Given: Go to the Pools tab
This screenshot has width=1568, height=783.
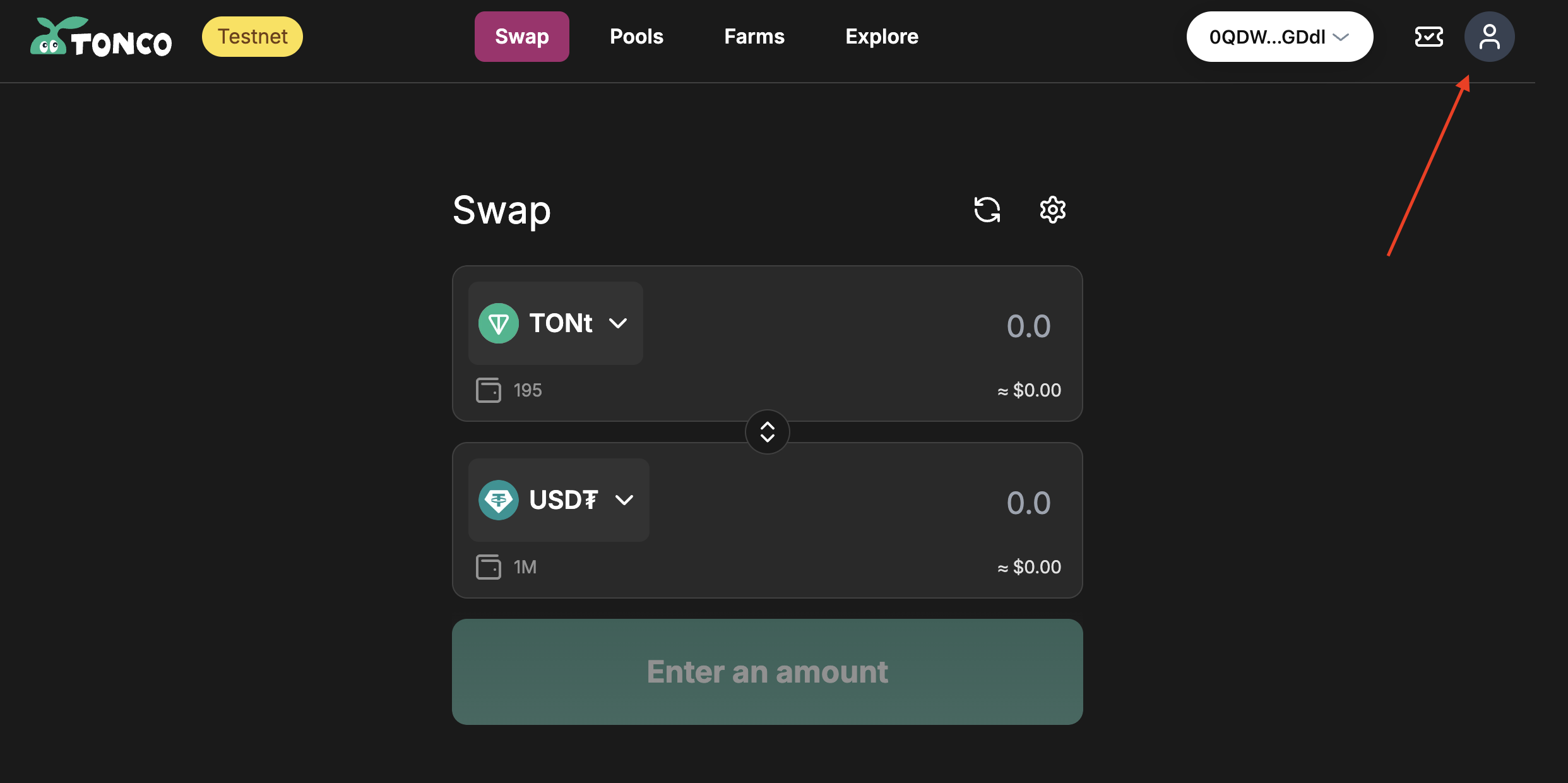Looking at the screenshot, I should pos(636,37).
